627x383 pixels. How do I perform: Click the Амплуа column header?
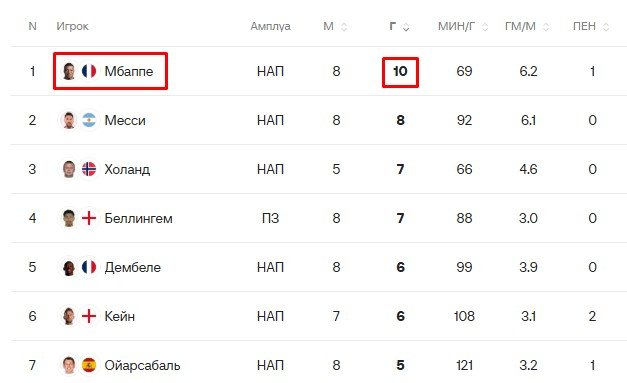[270, 26]
